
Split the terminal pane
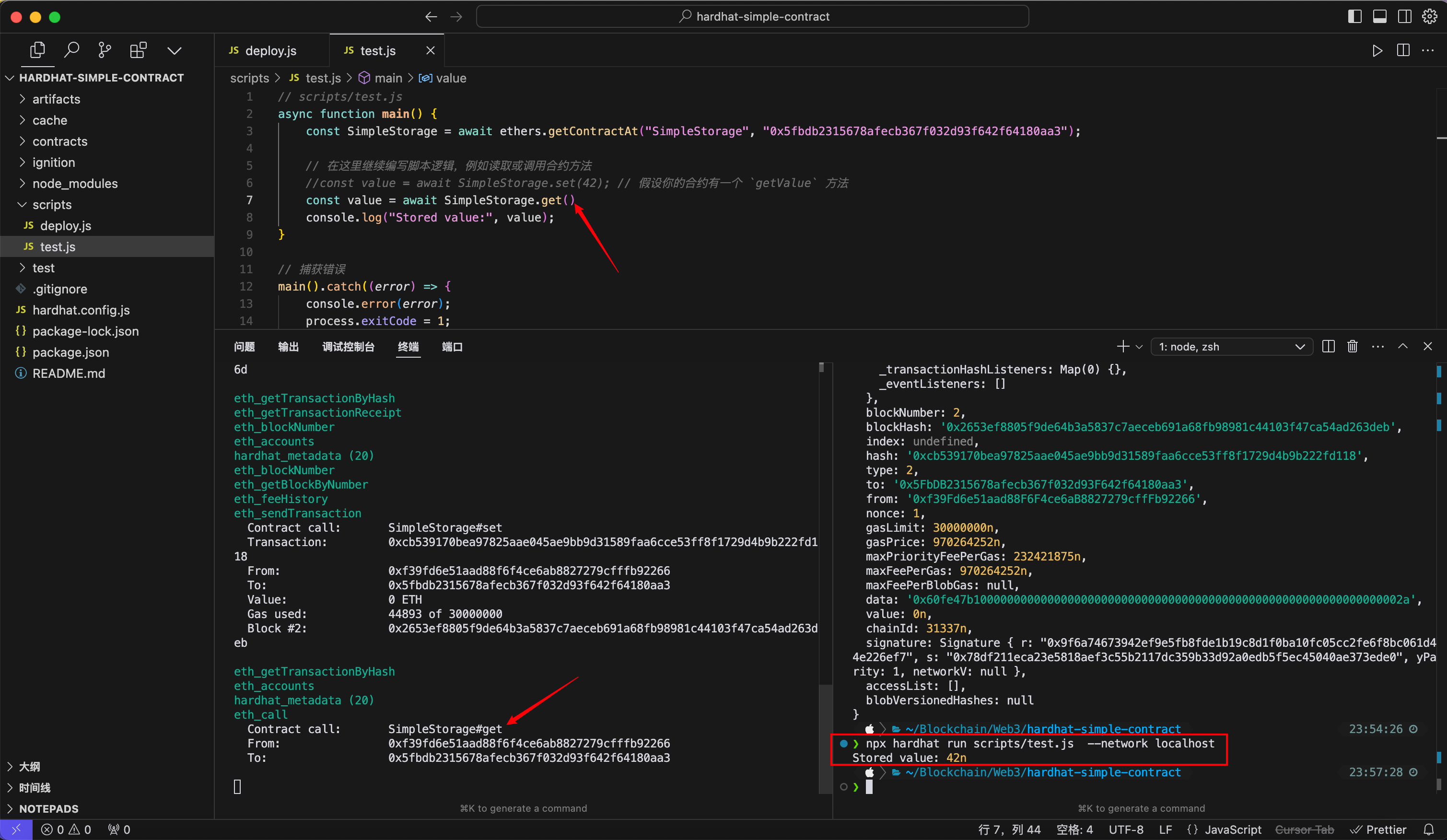point(1328,347)
